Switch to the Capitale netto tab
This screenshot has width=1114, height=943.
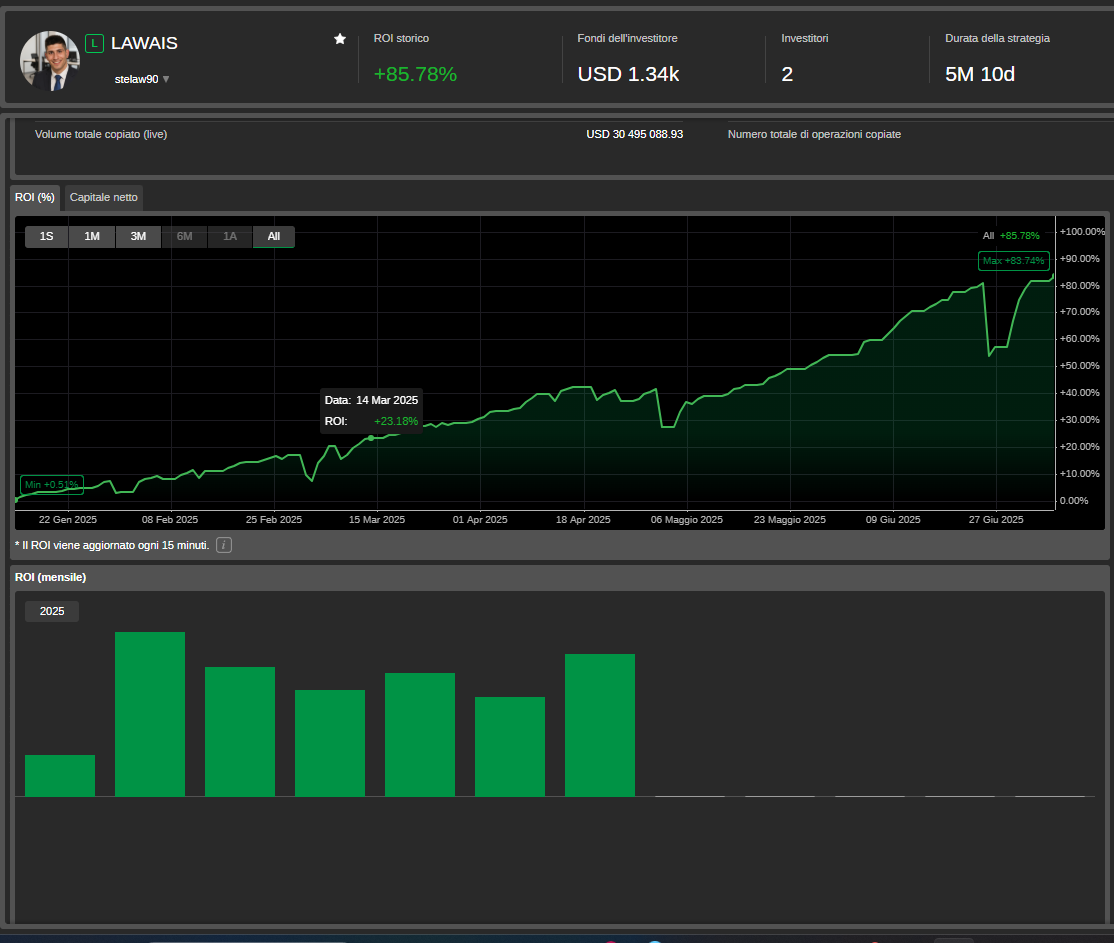point(103,197)
